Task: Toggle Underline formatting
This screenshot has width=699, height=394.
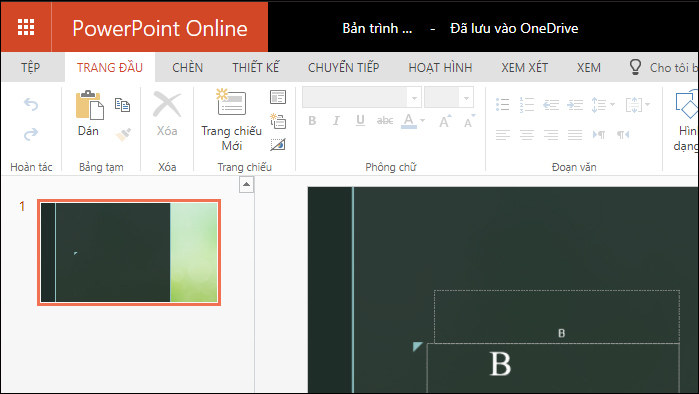Action: coord(360,121)
